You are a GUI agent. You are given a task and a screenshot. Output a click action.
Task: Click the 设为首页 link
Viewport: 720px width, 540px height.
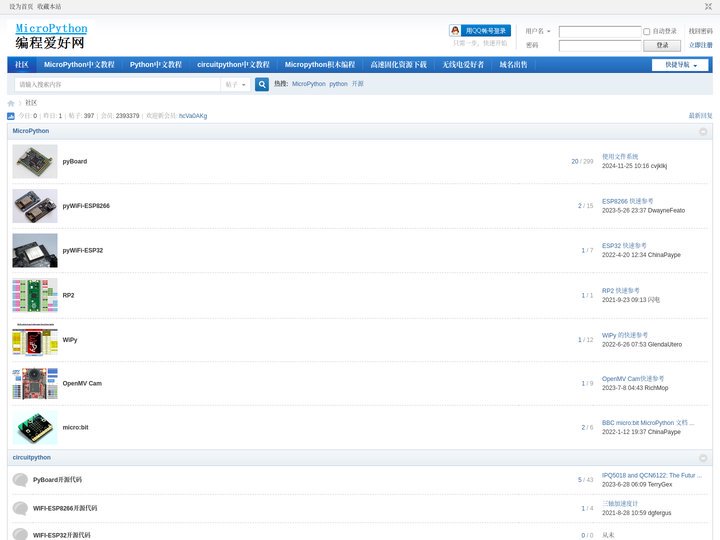click(21, 7)
